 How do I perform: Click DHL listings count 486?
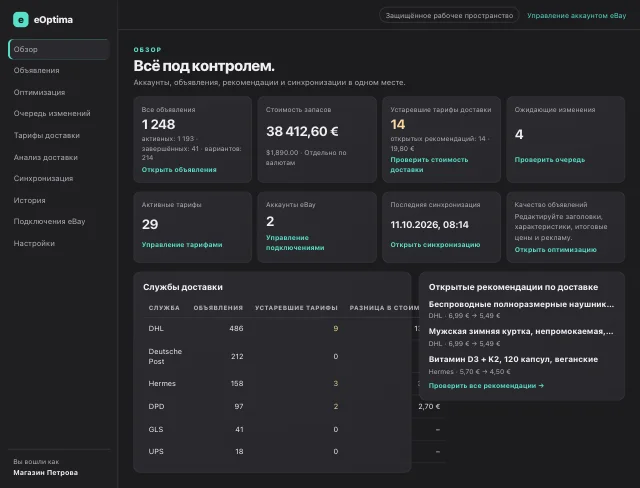(x=236, y=328)
